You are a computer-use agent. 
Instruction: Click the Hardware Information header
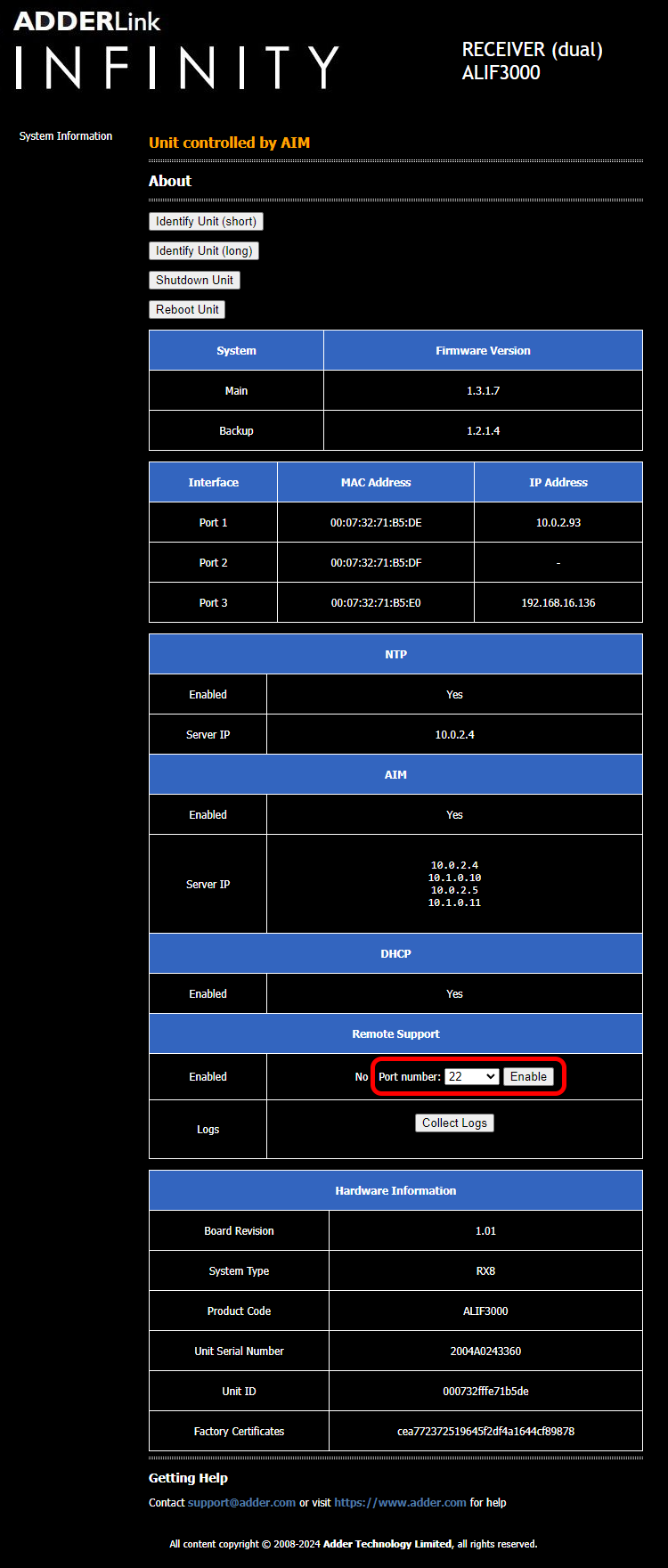click(x=395, y=1190)
